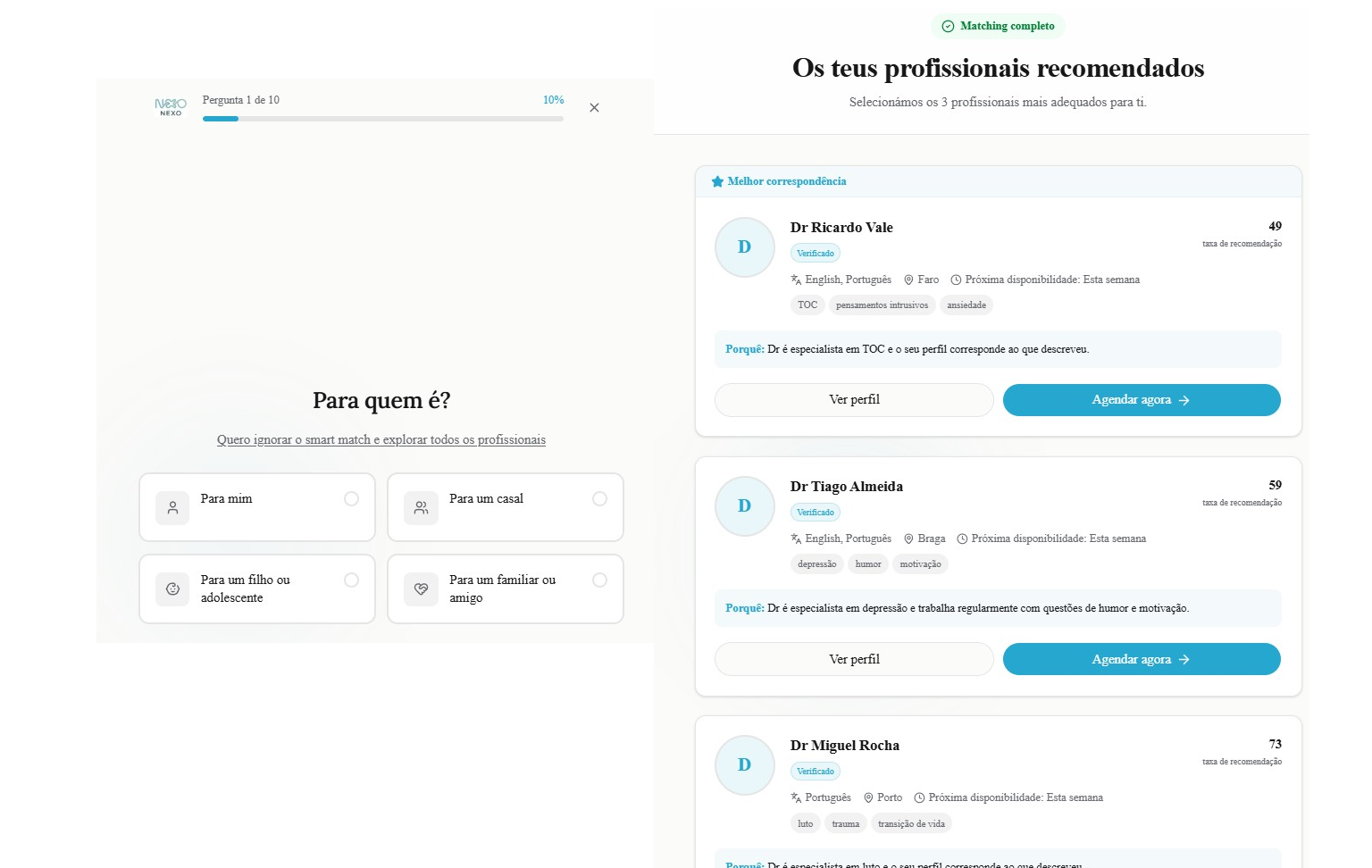Select the Para um casal radio button
This screenshot has height=868, width=1372.
[x=599, y=499]
